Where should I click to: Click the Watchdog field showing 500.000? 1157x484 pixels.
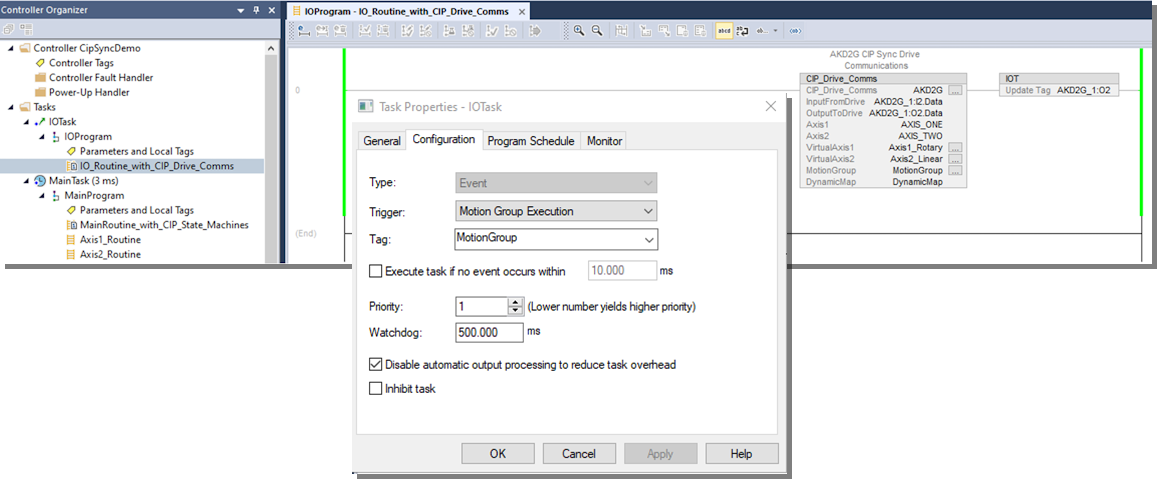point(490,333)
